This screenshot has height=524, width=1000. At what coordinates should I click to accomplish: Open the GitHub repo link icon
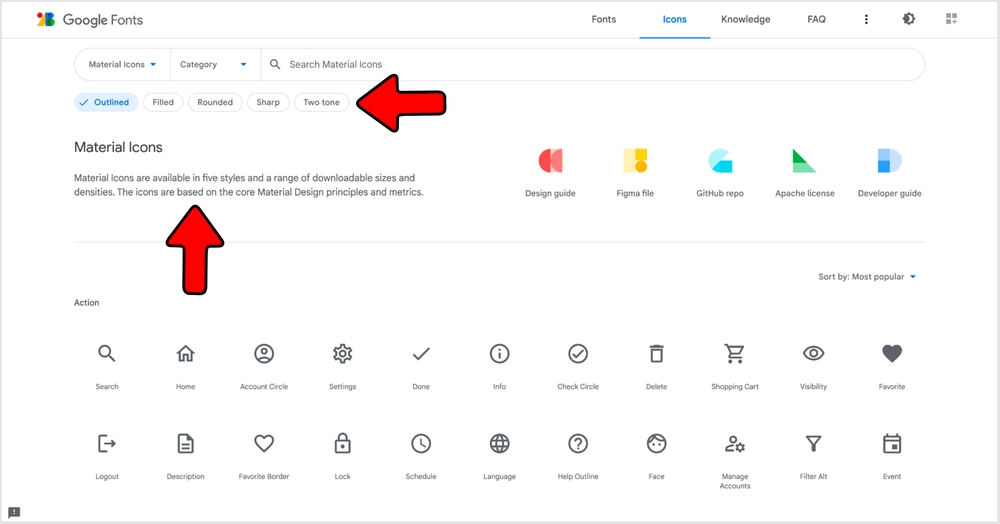pyautogui.click(x=720, y=161)
